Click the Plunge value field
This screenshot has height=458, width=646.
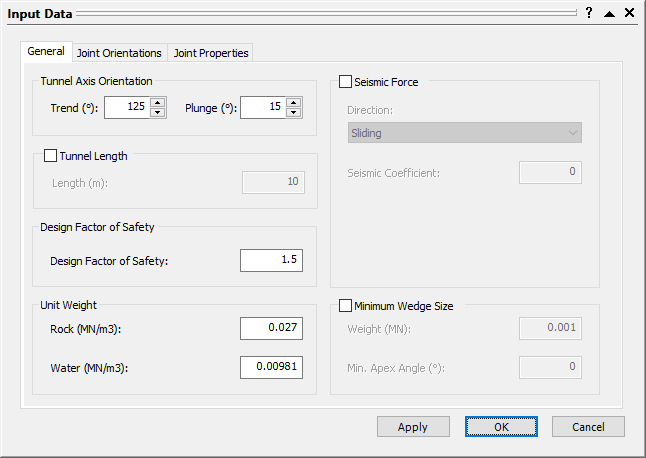263,107
